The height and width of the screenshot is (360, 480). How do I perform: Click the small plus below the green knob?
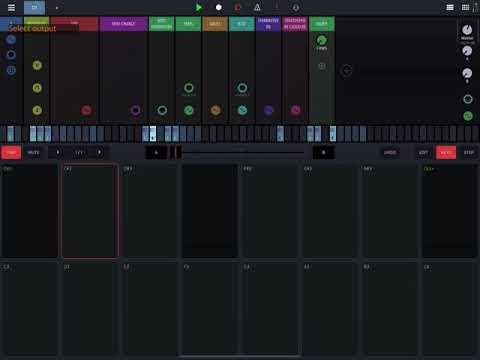(x=322, y=66)
